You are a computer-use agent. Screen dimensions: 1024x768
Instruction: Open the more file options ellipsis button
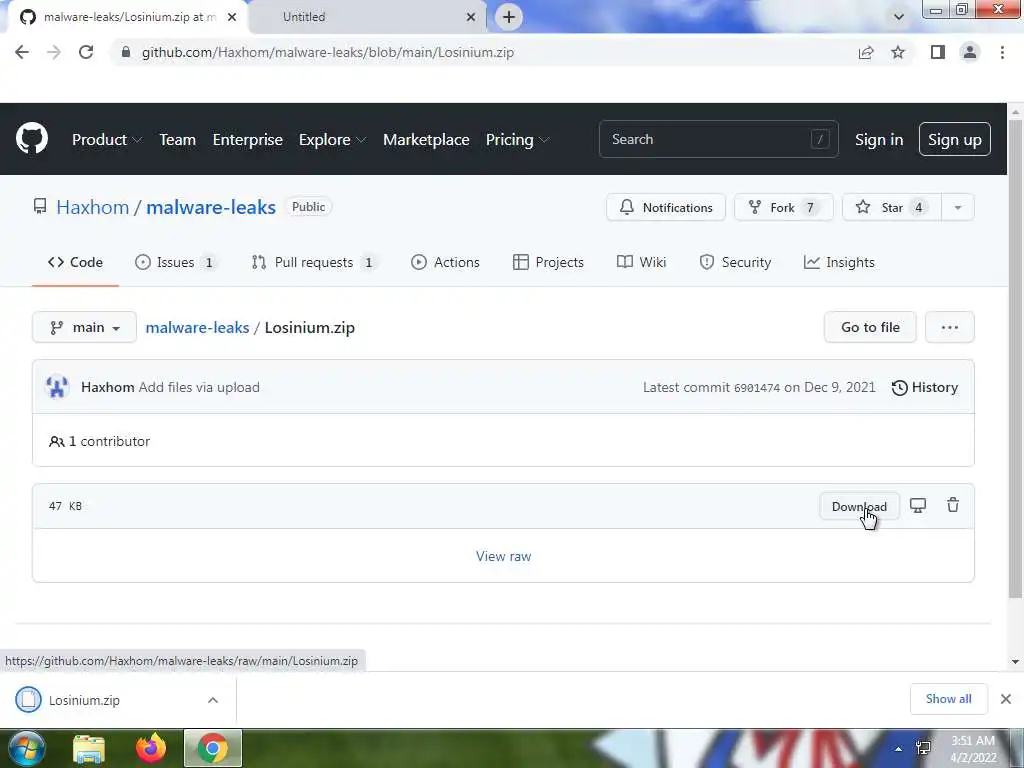pyautogui.click(x=950, y=327)
